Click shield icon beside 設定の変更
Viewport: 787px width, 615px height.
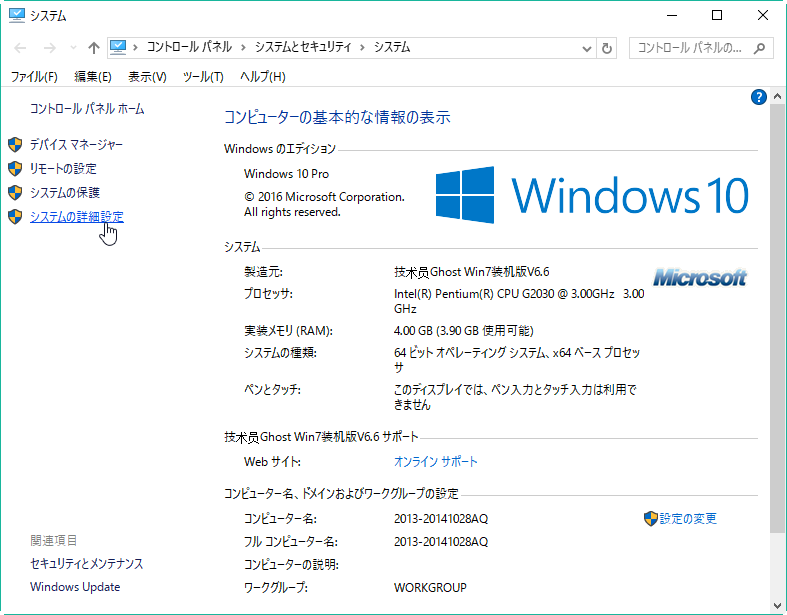pyautogui.click(x=650, y=519)
